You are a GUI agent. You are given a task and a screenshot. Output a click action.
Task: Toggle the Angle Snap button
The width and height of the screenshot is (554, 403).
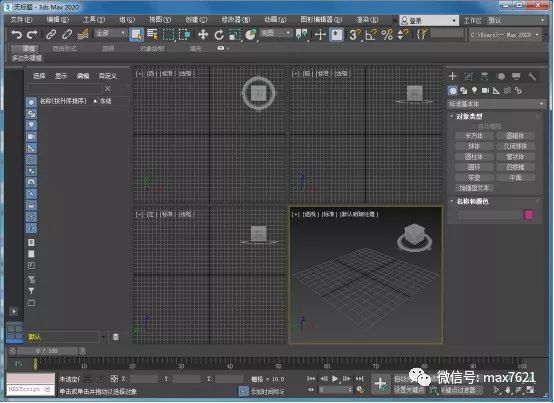371,34
